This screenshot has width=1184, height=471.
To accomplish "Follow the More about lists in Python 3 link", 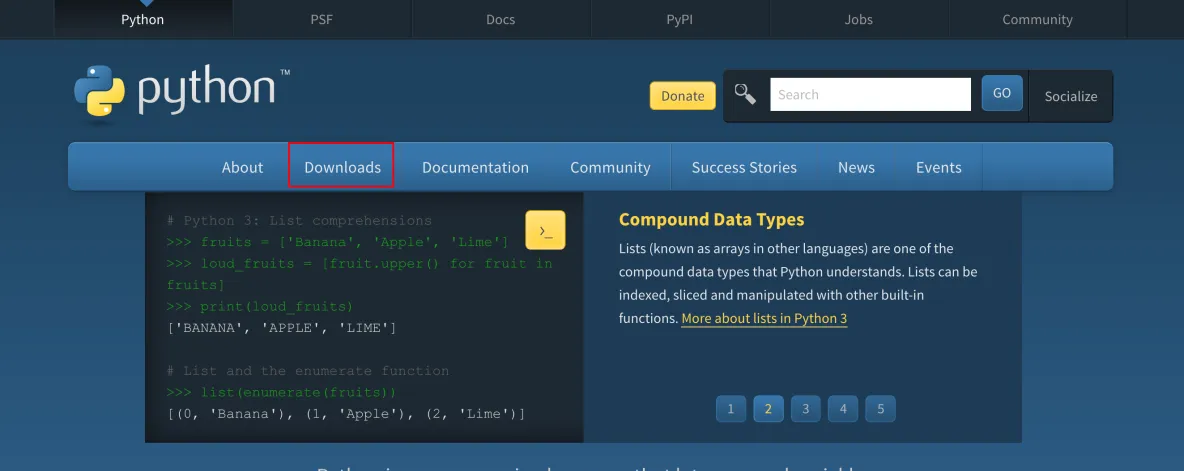I will coord(764,319).
